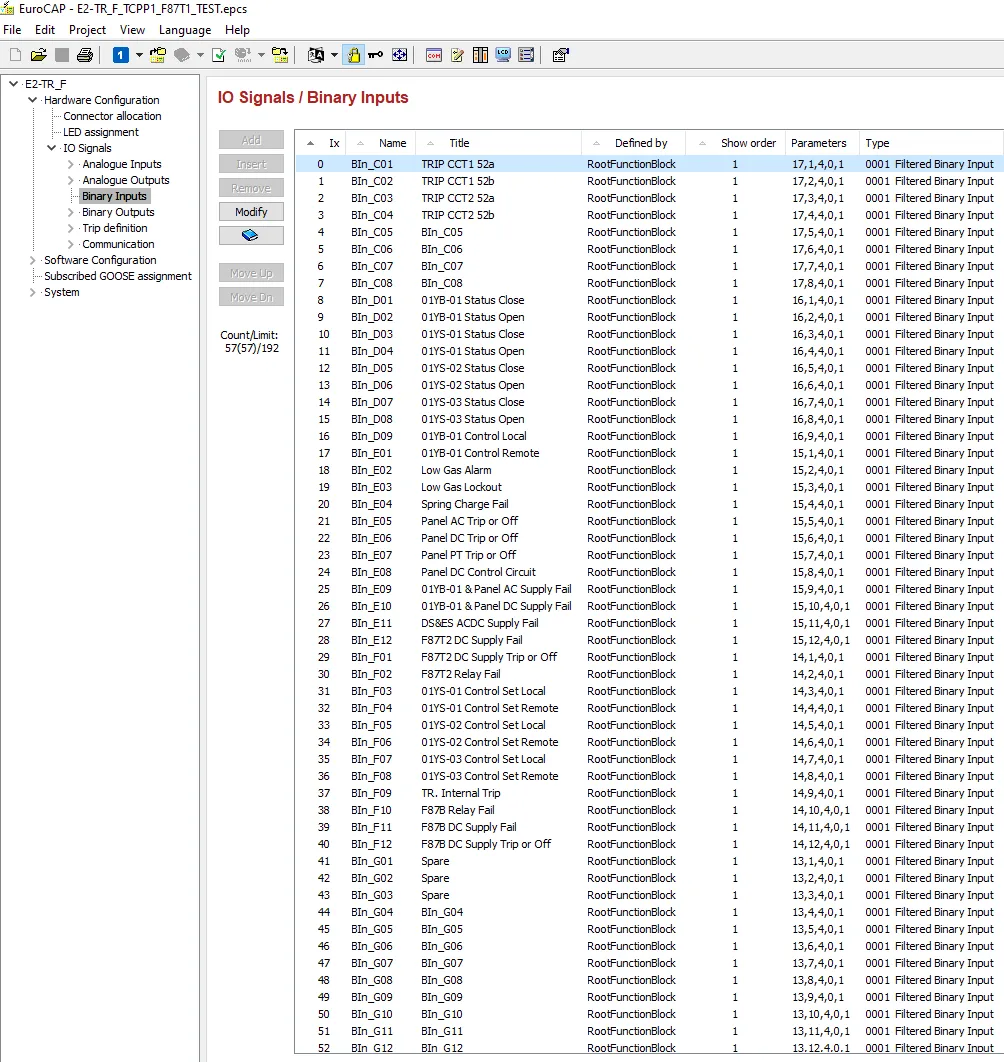Viewport: 1004px width, 1062px height.
Task: Click the disabled Add button
Action: click(251, 140)
